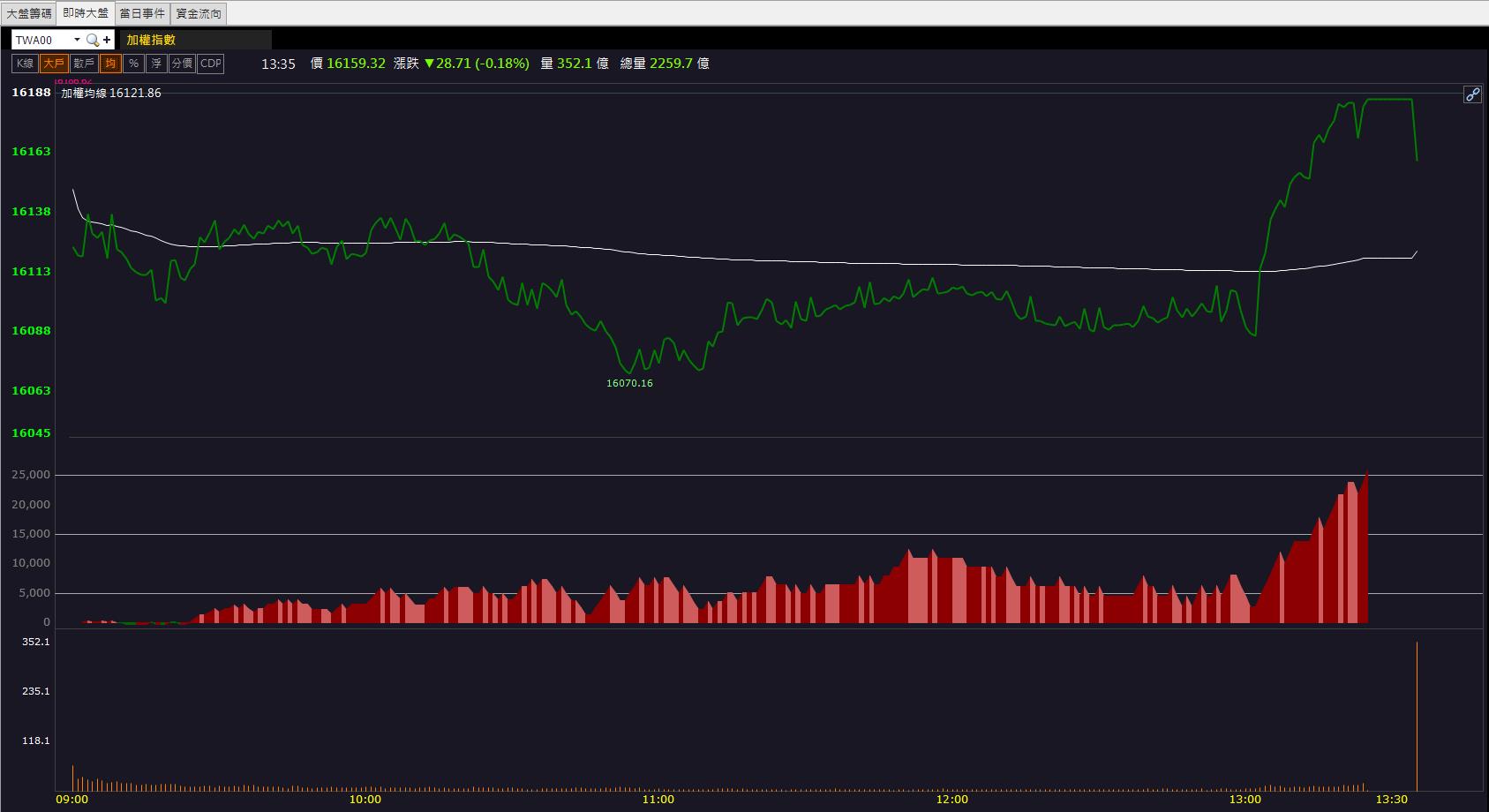This screenshot has width=1489, height=812.
Task: Click the plus add-symbol icon
Action: 107,40
